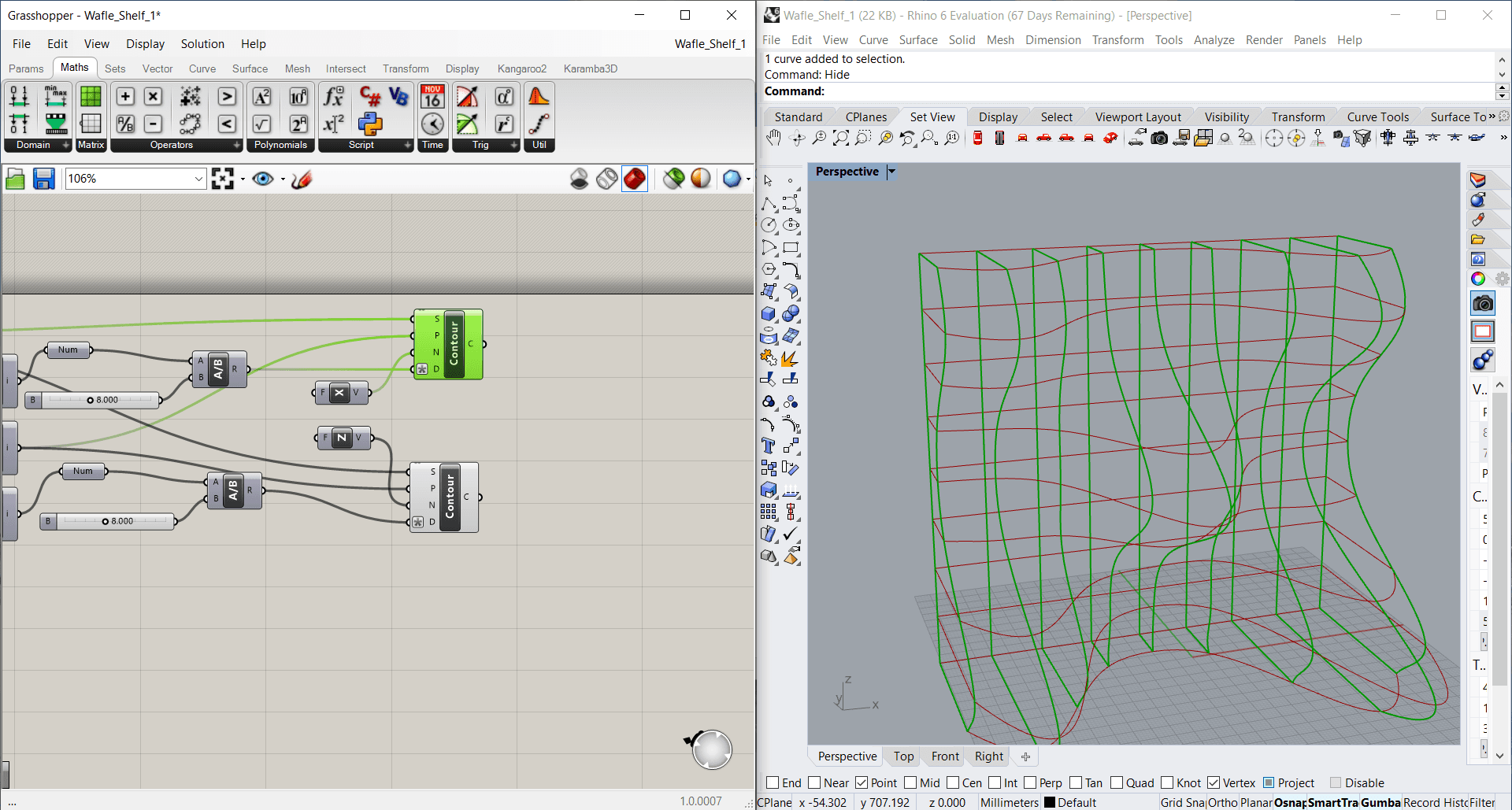Viewport: 1512px width, 810px height.
Task: Switch to the Kangaroo2 tab
Action: [x=521, y=68]
